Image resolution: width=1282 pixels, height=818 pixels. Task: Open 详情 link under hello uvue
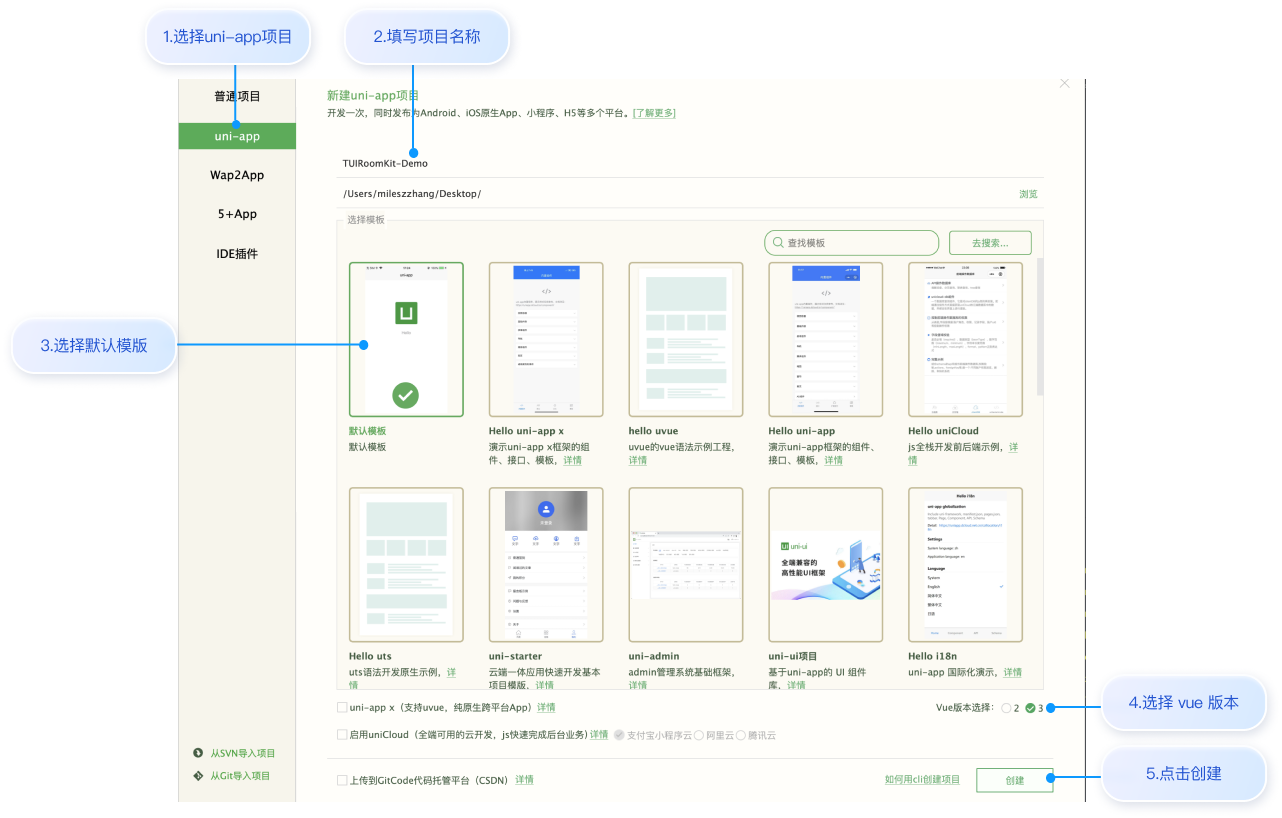[638, 461]
